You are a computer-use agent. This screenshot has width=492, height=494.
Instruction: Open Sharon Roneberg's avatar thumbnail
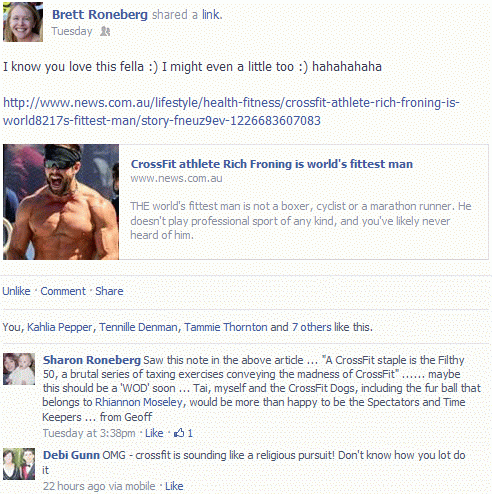[19, 369]
